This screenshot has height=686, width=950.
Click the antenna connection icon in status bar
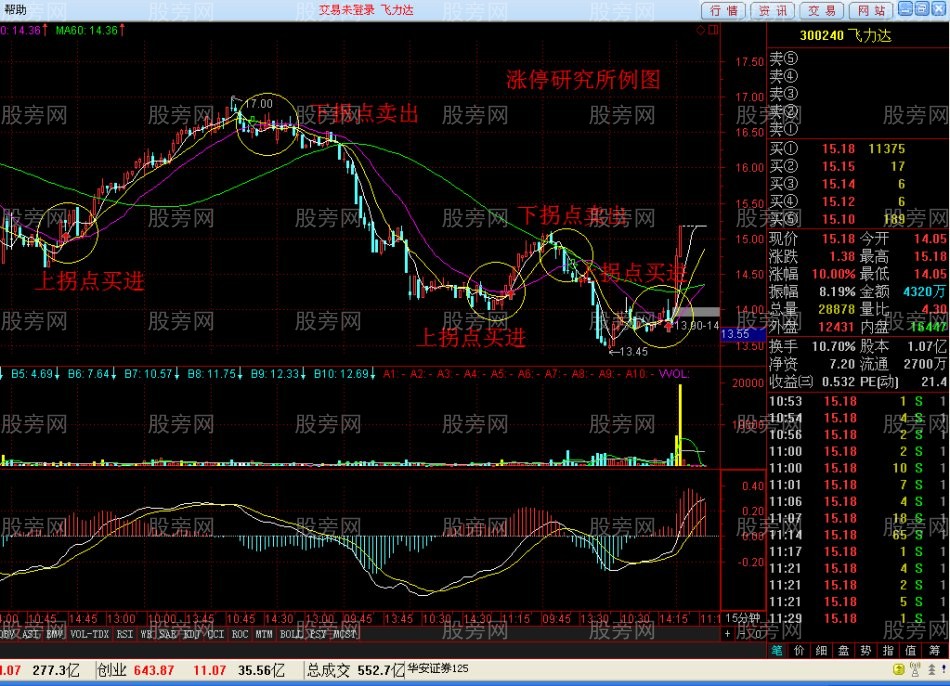915,670
